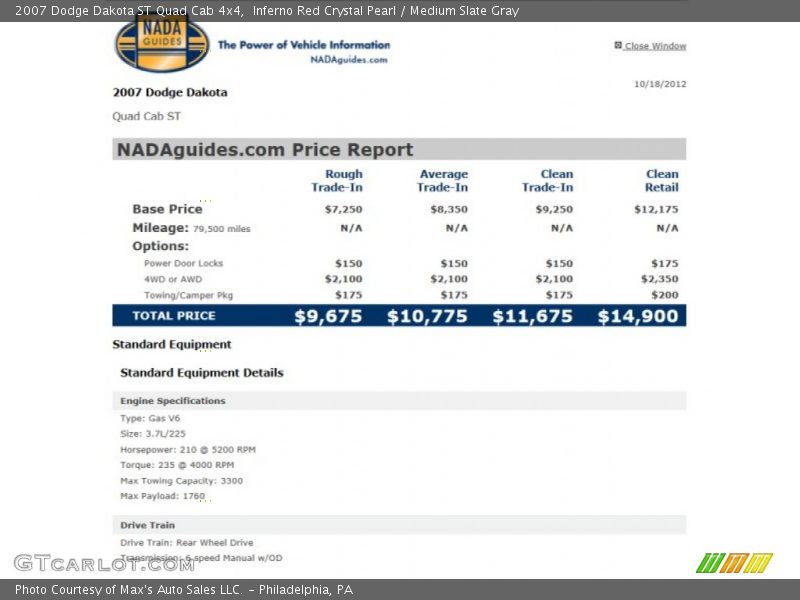
Task: Select the Standard Equipment Details heading
Action: click(x=202, y=372)
